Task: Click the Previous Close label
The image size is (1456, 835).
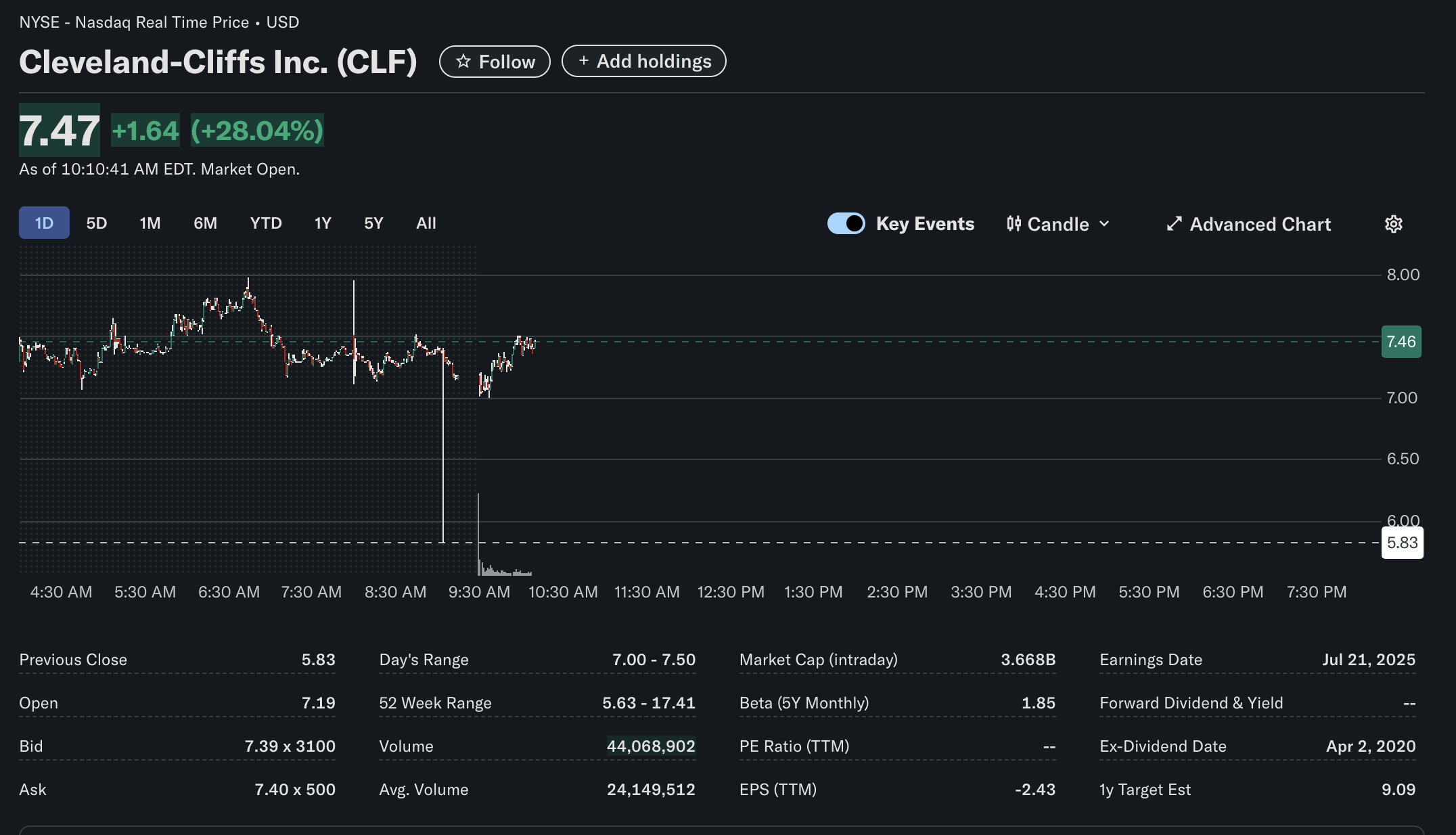Action: (x=73, y=660)
